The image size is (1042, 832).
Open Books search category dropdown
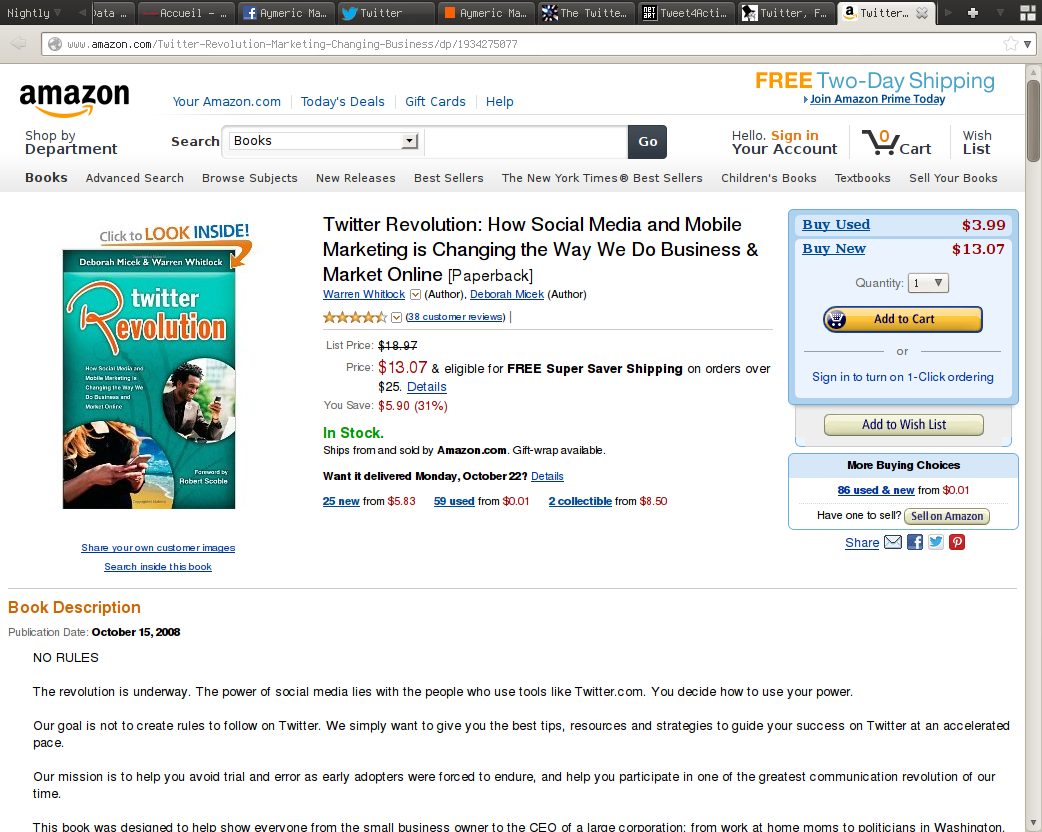(x=324, y=141)
